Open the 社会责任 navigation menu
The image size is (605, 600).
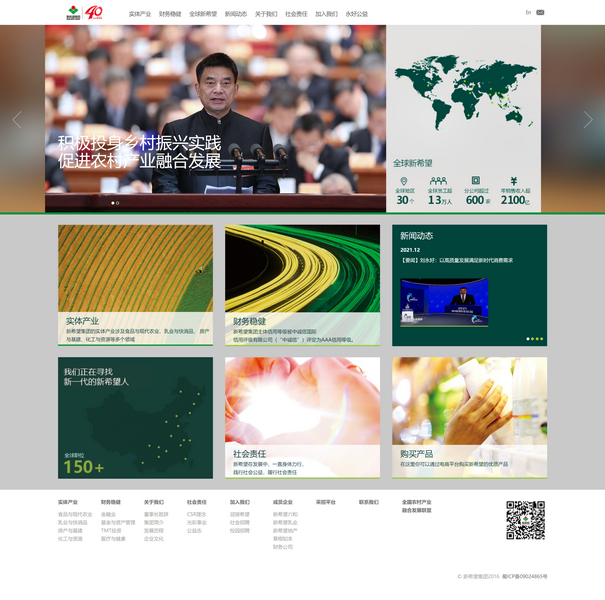pos(296,14)
